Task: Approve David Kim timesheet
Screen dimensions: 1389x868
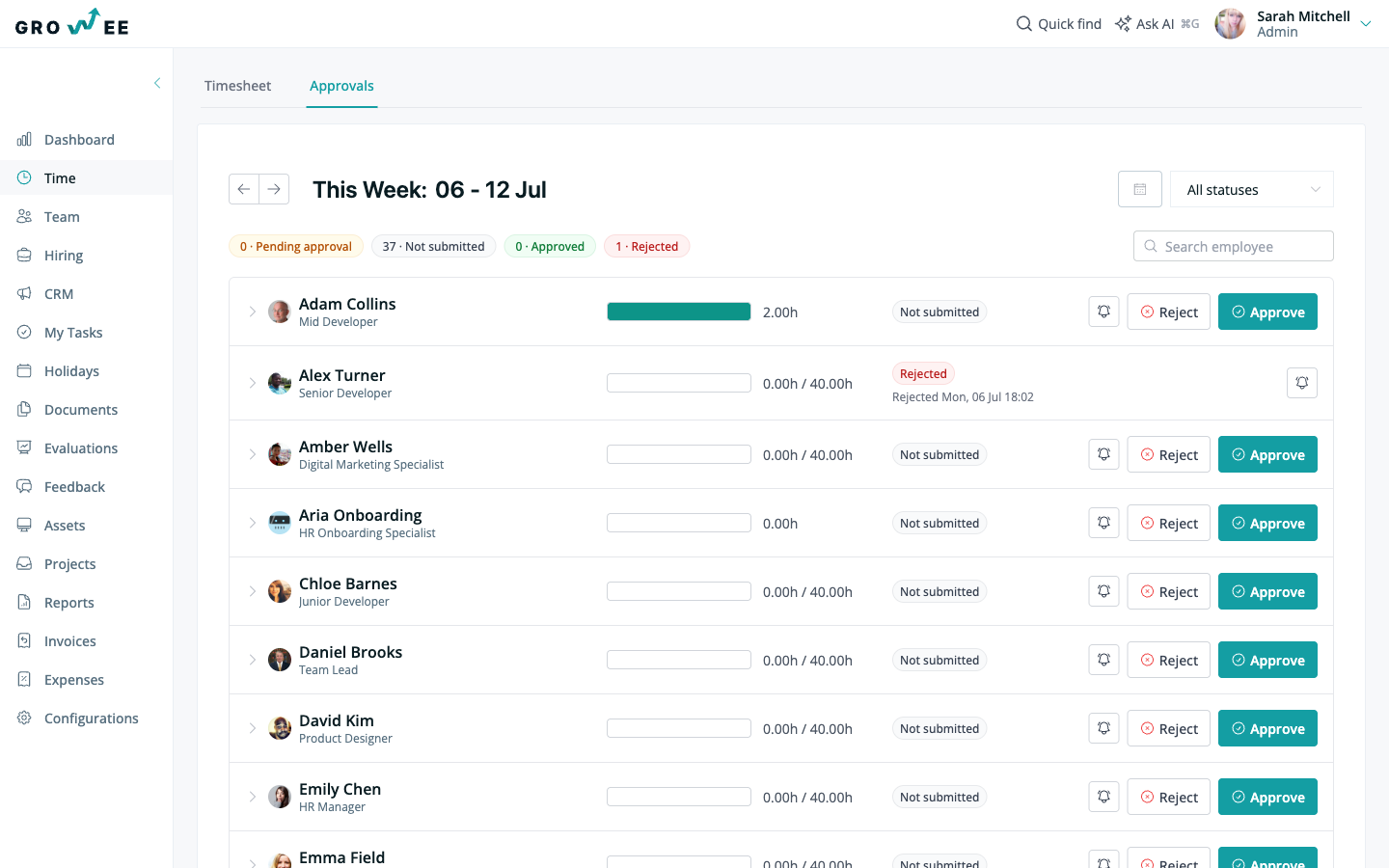Action: [x=1267, y=728]
